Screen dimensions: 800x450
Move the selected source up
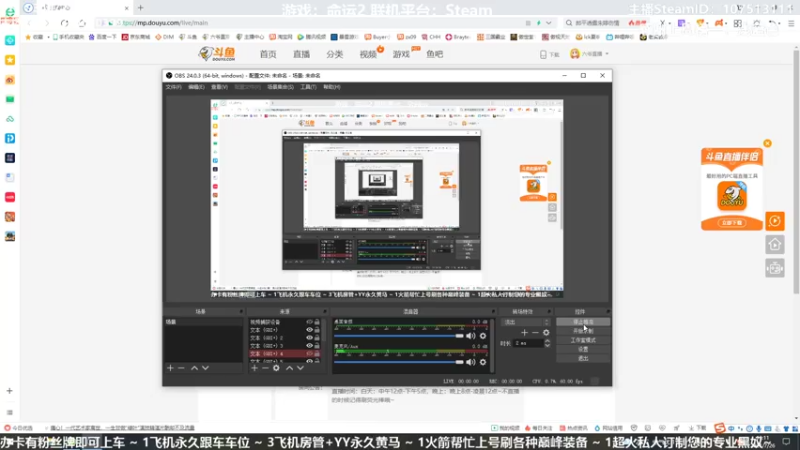point(289,368)
